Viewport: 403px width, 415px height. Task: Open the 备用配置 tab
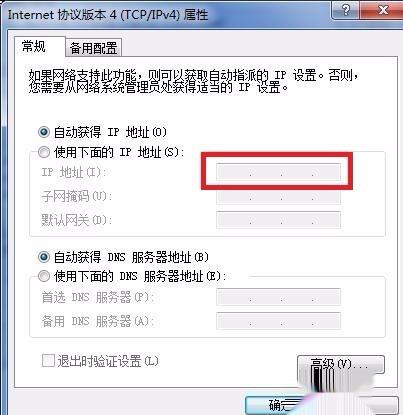click(x=93, y=48)
